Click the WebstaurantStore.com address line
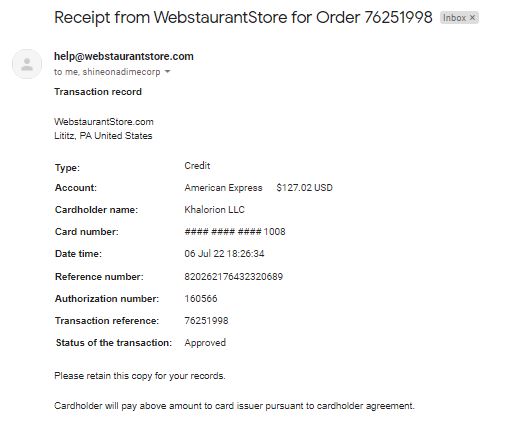This screenshot has width=531, height=442. pyautogui.click(x=104, y=122)
